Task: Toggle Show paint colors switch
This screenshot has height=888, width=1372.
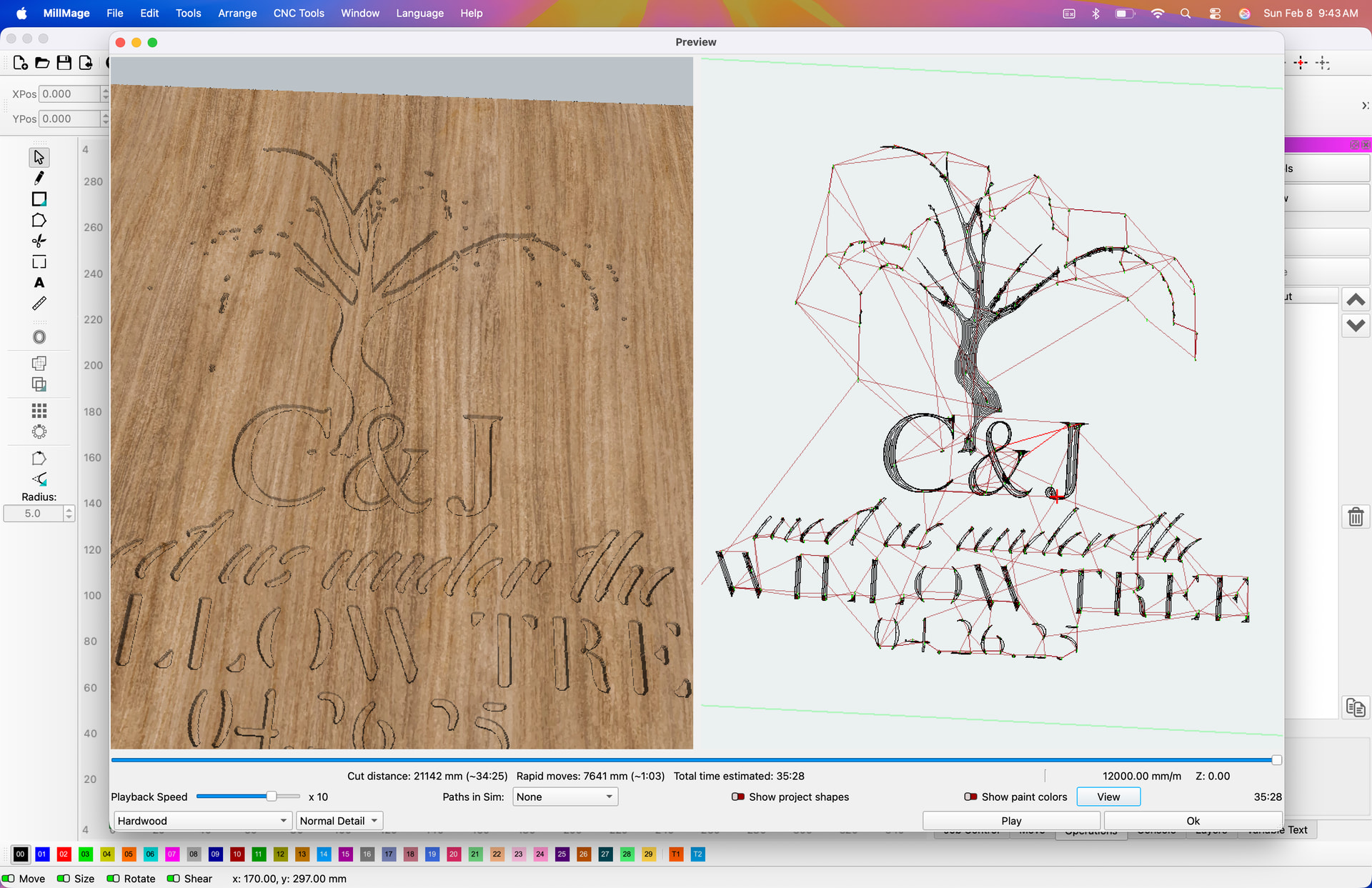Action: click(970, 797)
